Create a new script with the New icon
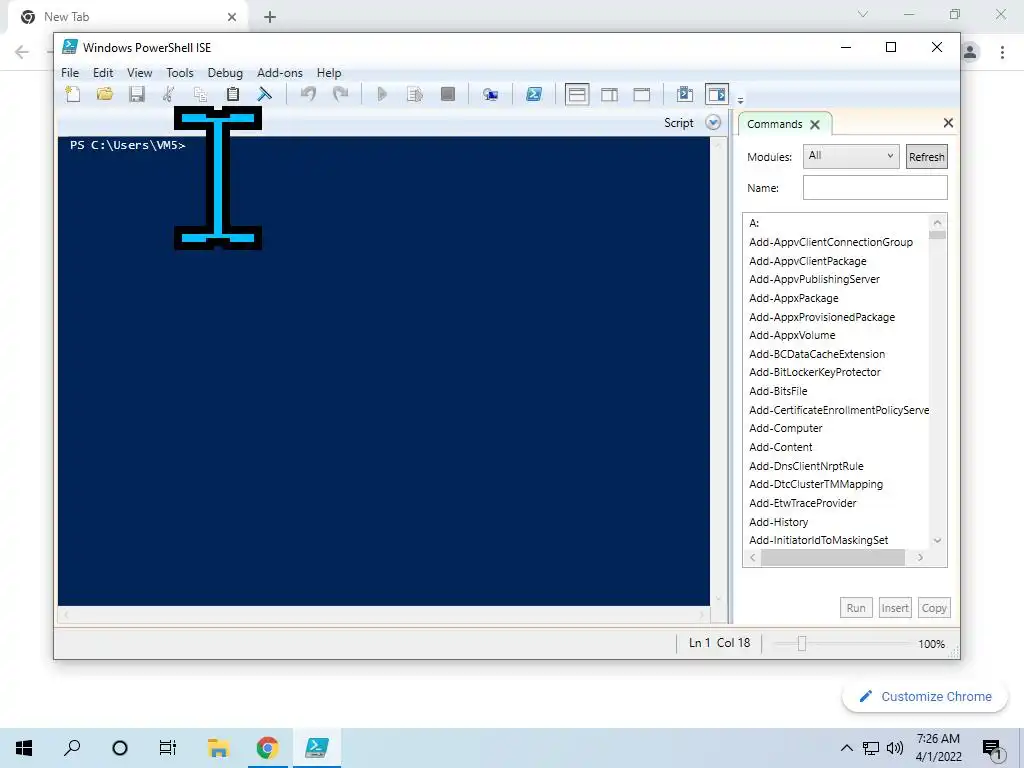 73,94
